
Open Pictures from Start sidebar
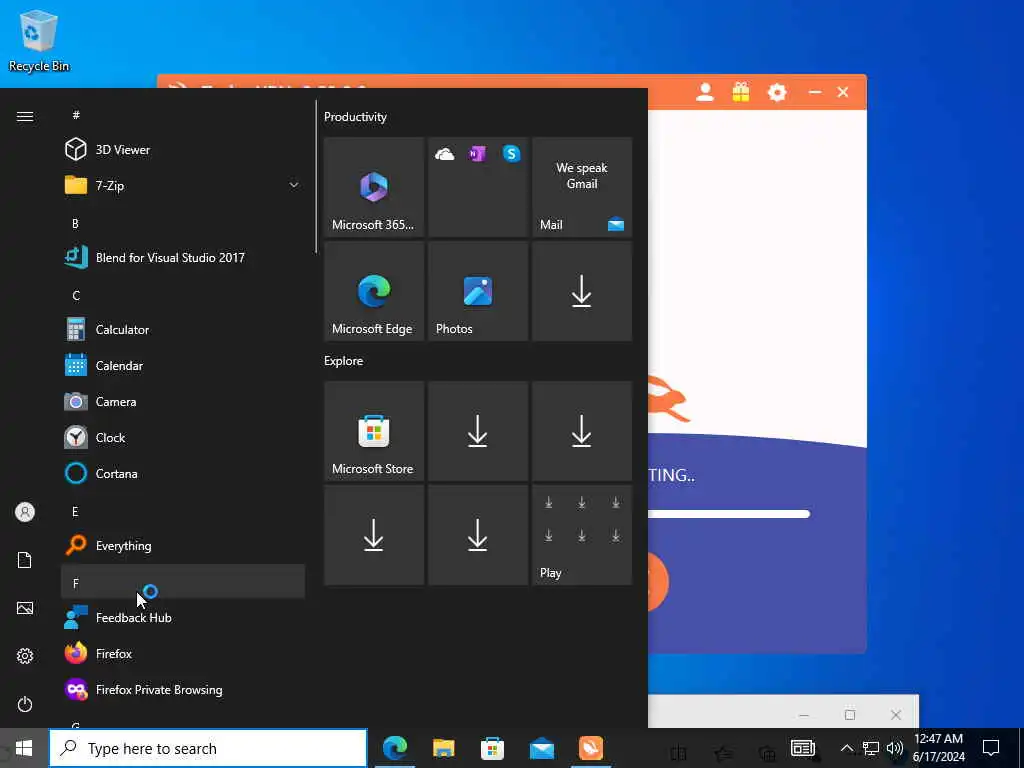[25, 608]
